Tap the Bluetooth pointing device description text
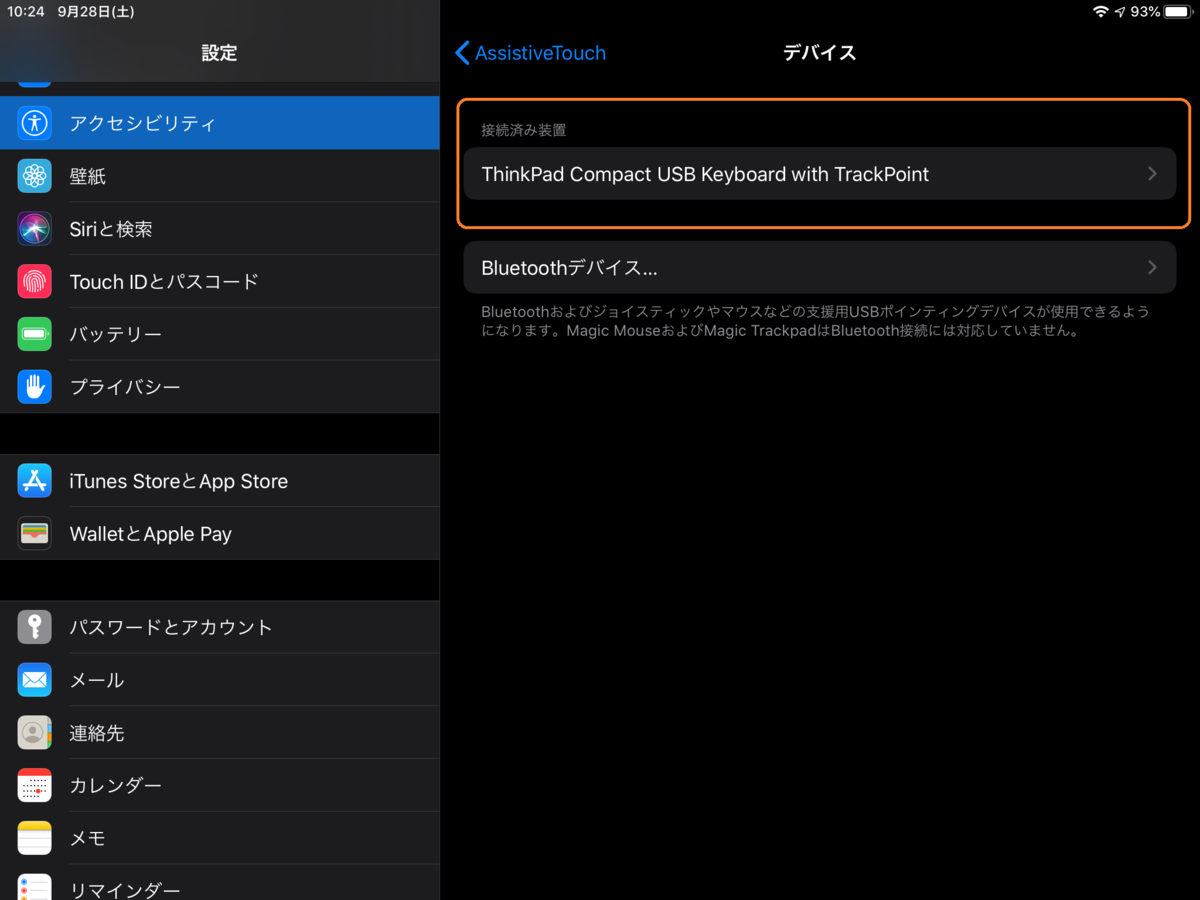This screenshot has width=1200, height=900. (815, 321)
